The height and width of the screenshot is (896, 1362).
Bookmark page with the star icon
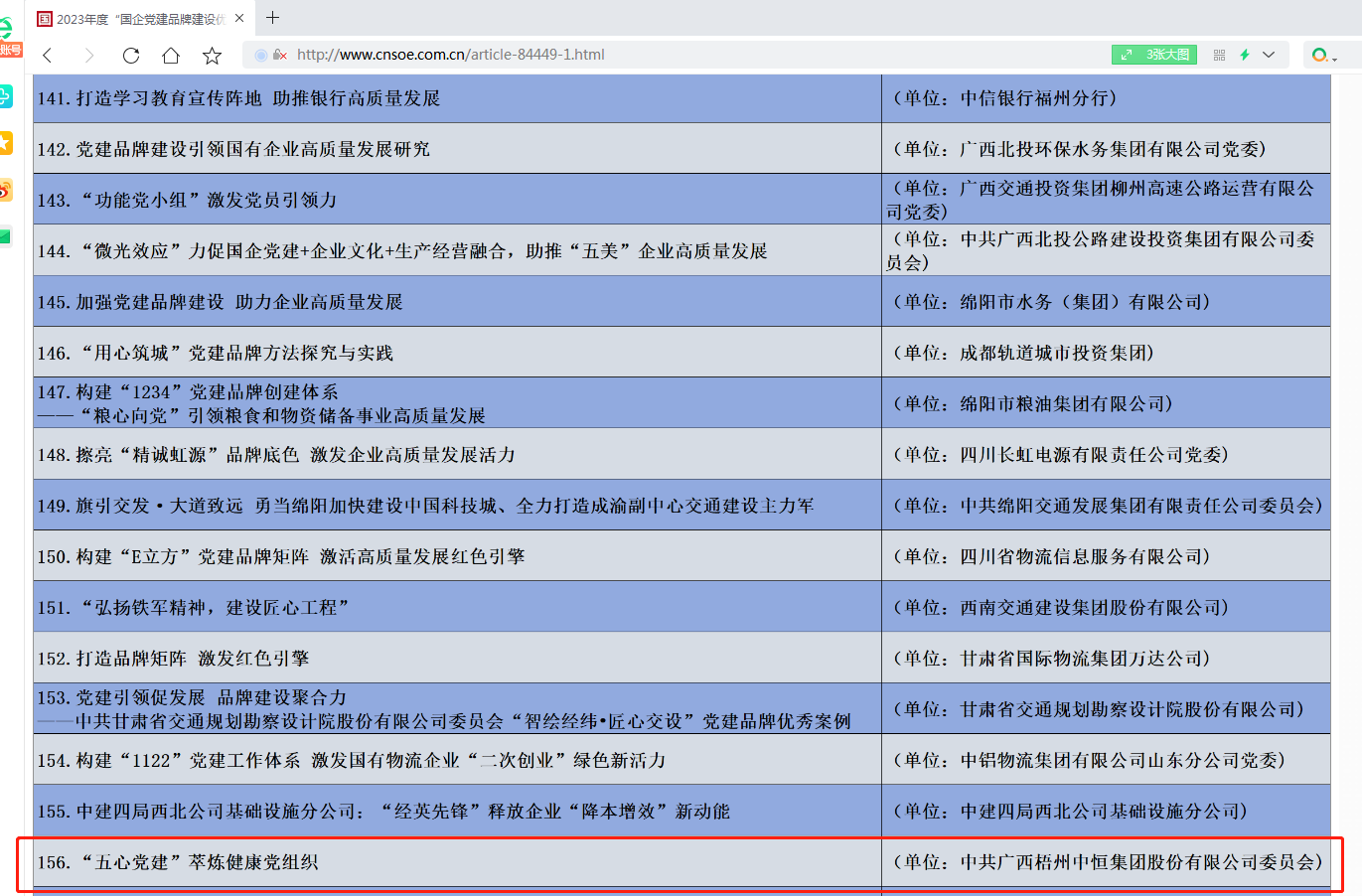[212, 56]
